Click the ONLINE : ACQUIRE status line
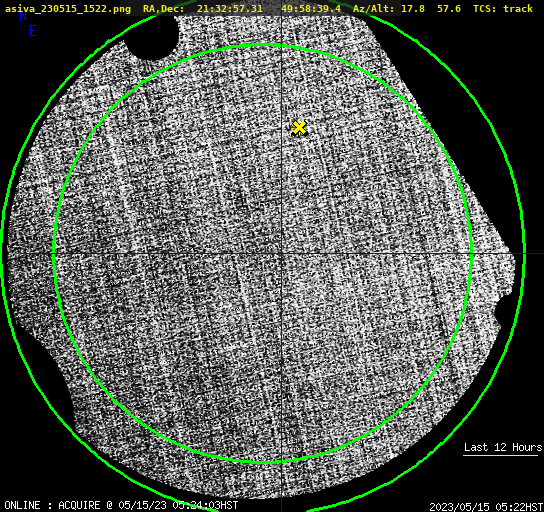Screen dimensions: 544x512 pyautogui.click(x=121, y=505)
